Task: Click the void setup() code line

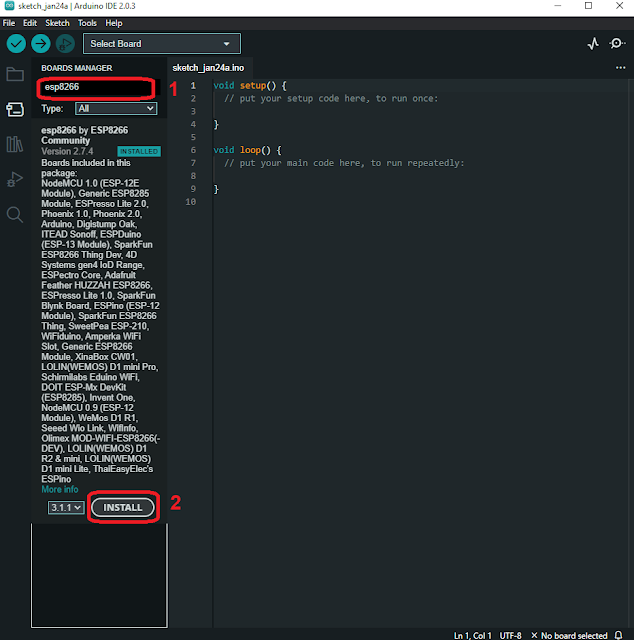Action: pos(250,86)
